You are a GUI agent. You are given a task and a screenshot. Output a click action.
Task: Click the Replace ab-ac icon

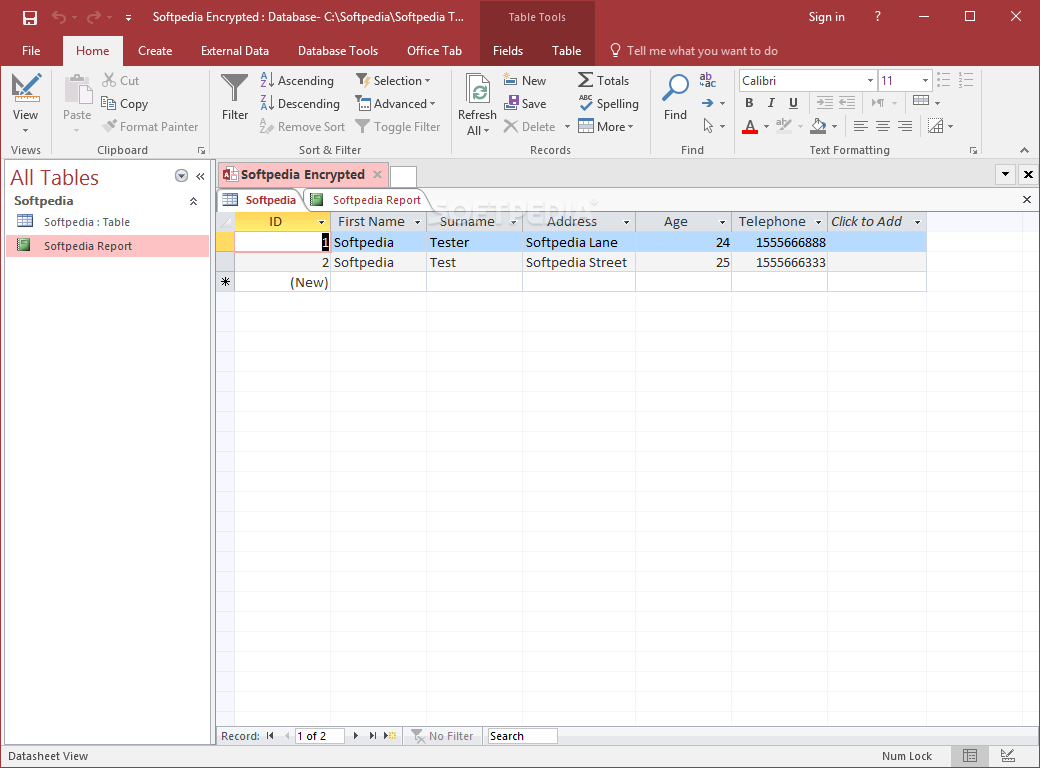(708, 80)
